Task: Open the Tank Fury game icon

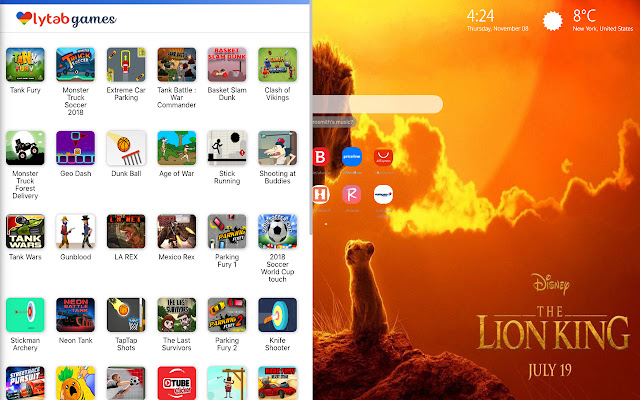Action: tap(25, 64)
